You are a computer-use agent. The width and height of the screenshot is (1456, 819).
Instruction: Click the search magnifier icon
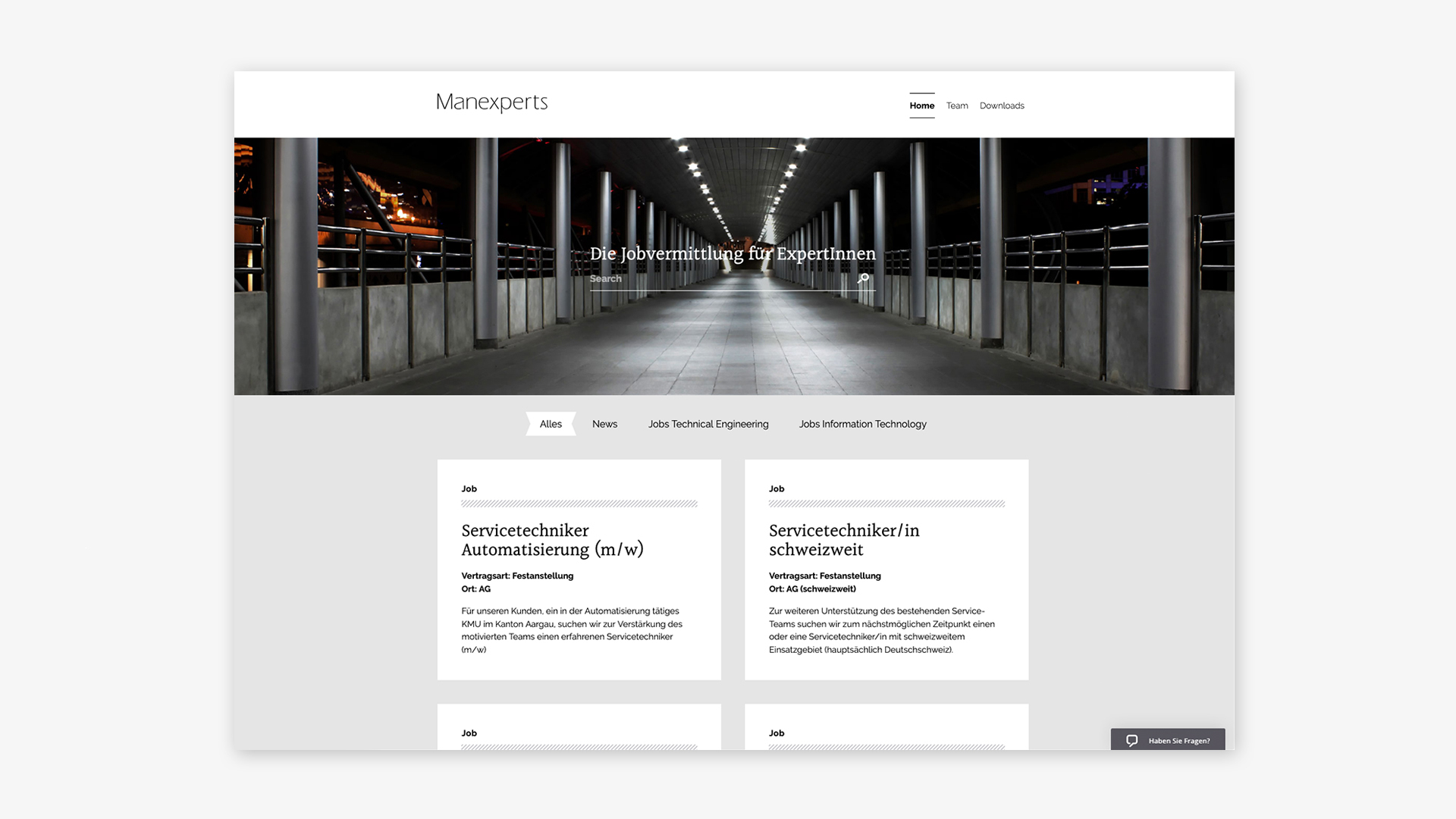[x=863, y=278]
